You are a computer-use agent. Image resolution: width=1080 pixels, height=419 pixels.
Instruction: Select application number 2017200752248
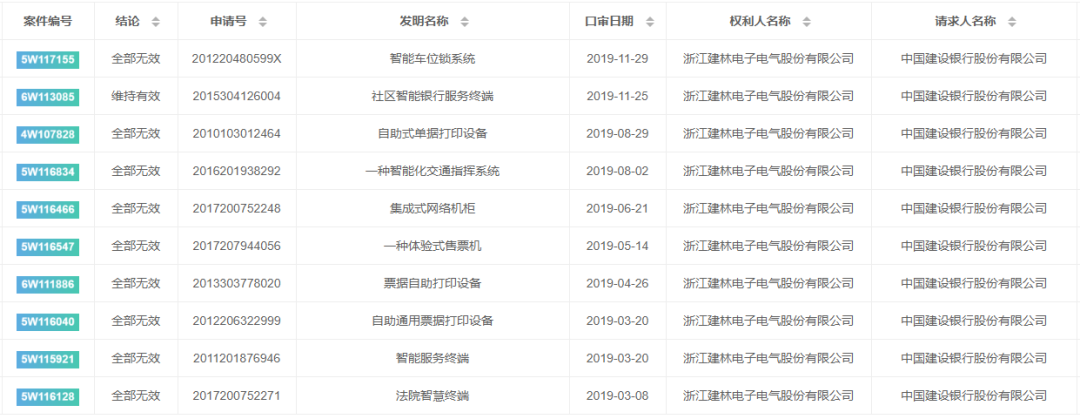tap(237, 209)
